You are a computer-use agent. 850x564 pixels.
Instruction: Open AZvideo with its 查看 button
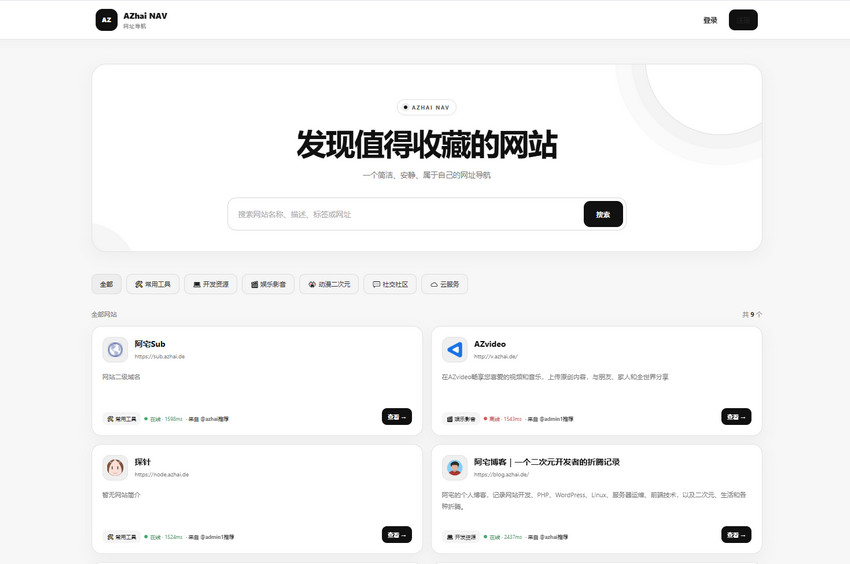736,416
